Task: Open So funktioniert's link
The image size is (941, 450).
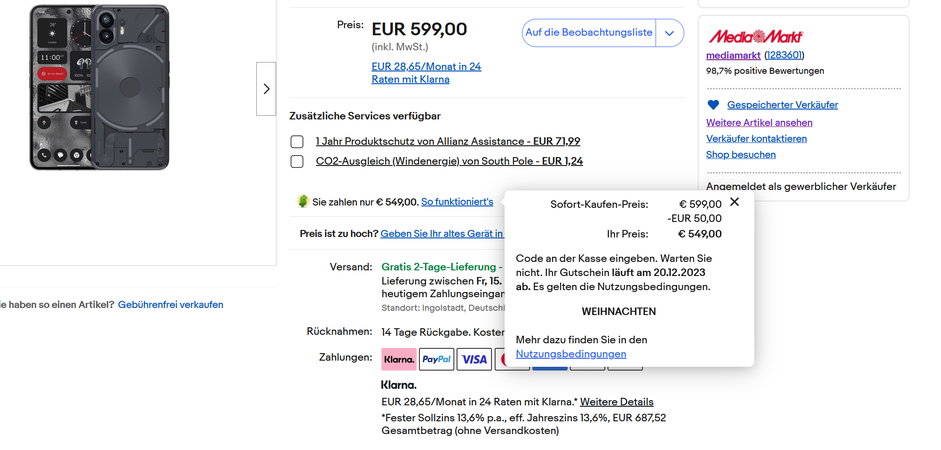Action: point(457,202)
